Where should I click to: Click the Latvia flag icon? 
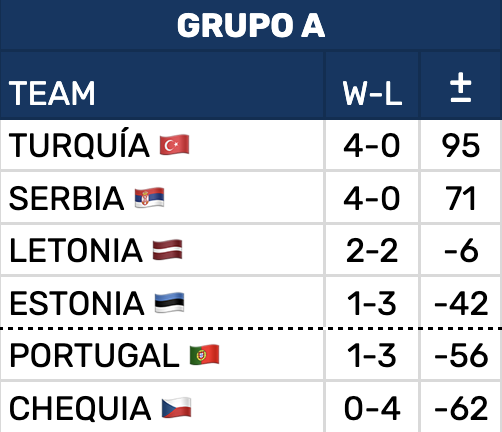tap(167, 250)
